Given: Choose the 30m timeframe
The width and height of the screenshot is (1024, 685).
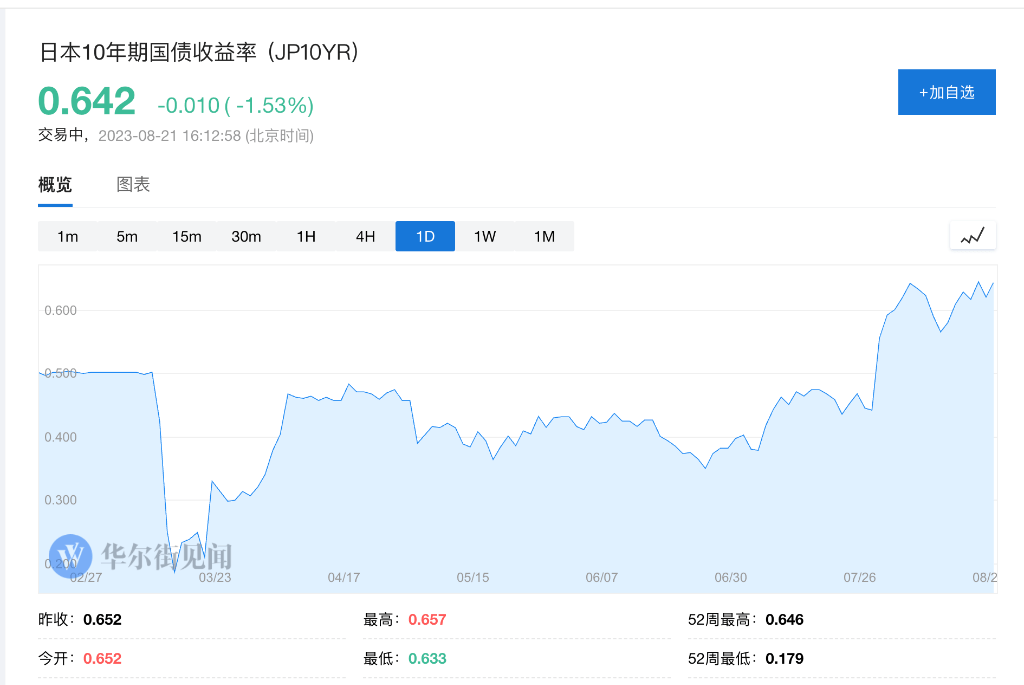Looking at the screenshot, I should click(x=246, y=236).
